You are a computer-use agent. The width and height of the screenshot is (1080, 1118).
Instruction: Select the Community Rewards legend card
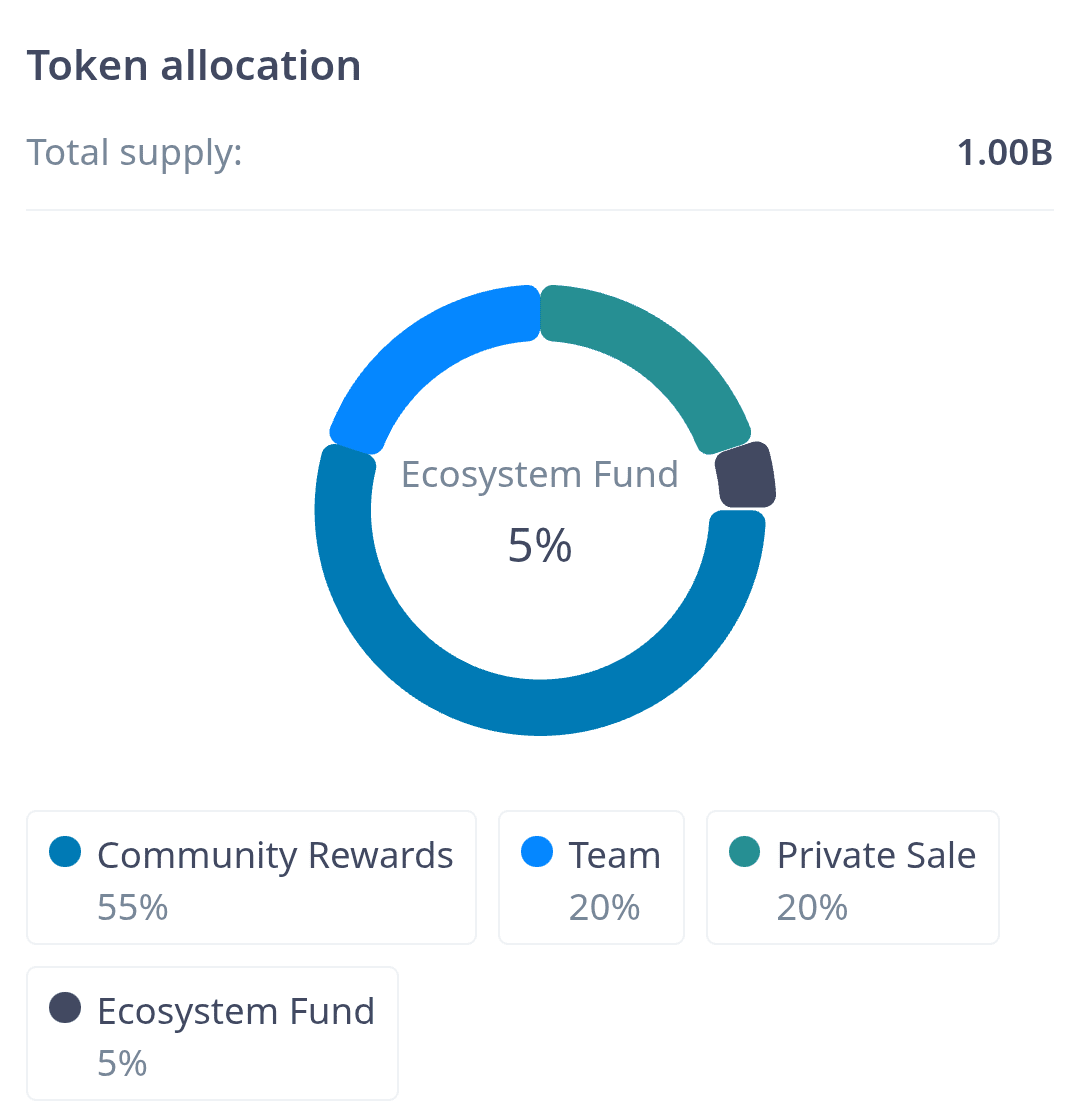pos(251,877)
